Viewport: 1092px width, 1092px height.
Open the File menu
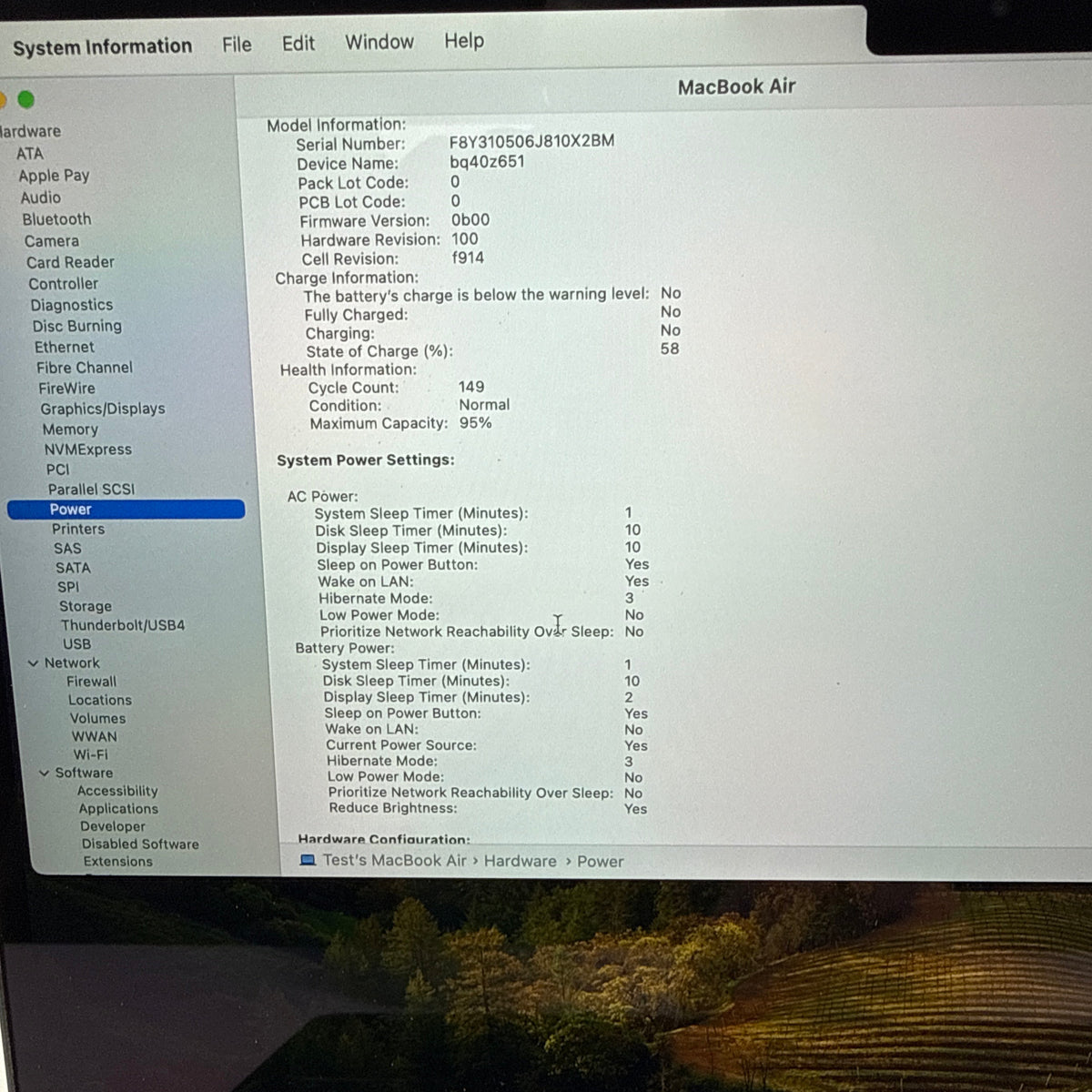237,44
